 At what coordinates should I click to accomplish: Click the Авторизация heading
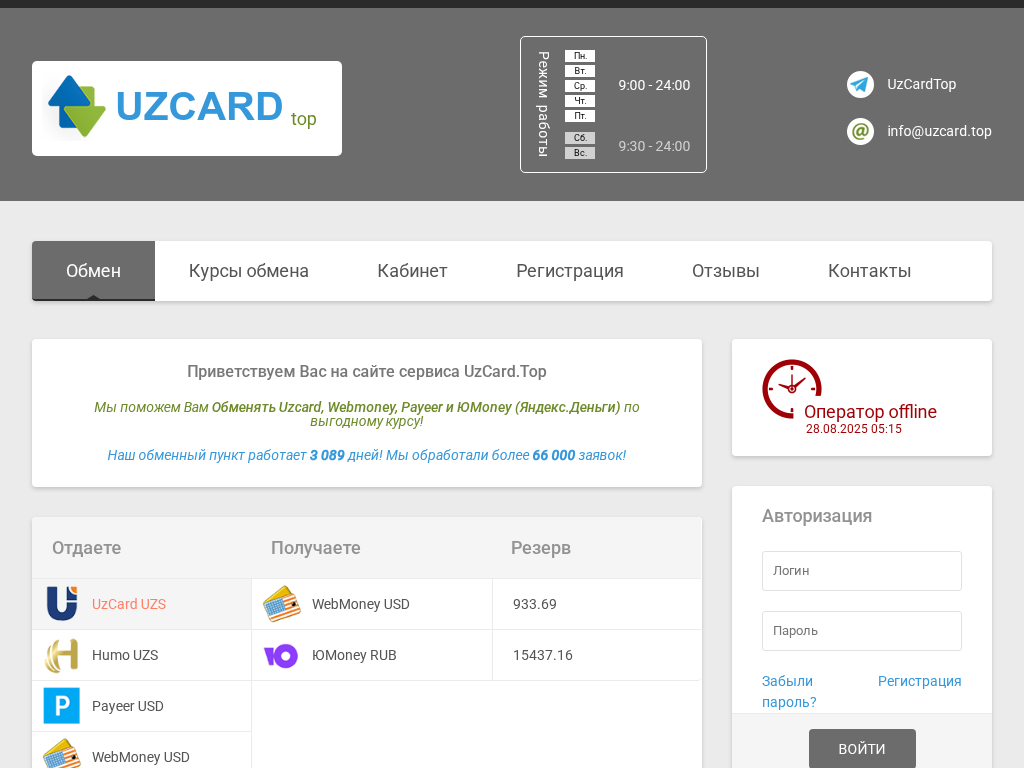point(817,516)
